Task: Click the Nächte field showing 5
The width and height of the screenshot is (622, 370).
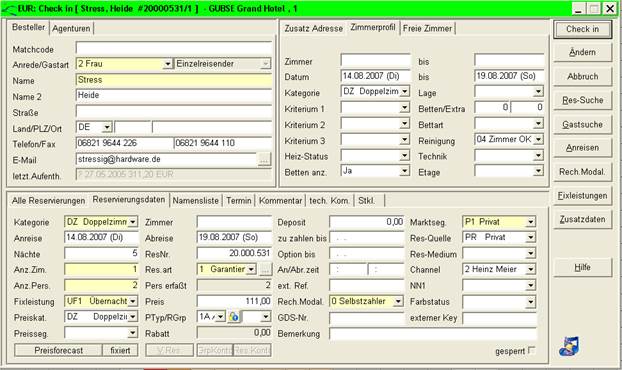Action: pos(101,253)
